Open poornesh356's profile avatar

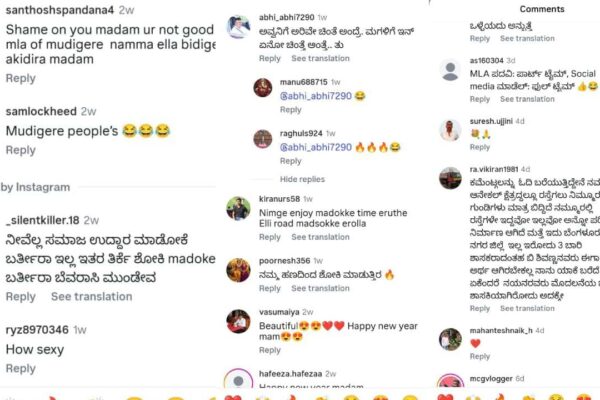tap(238, 270)
